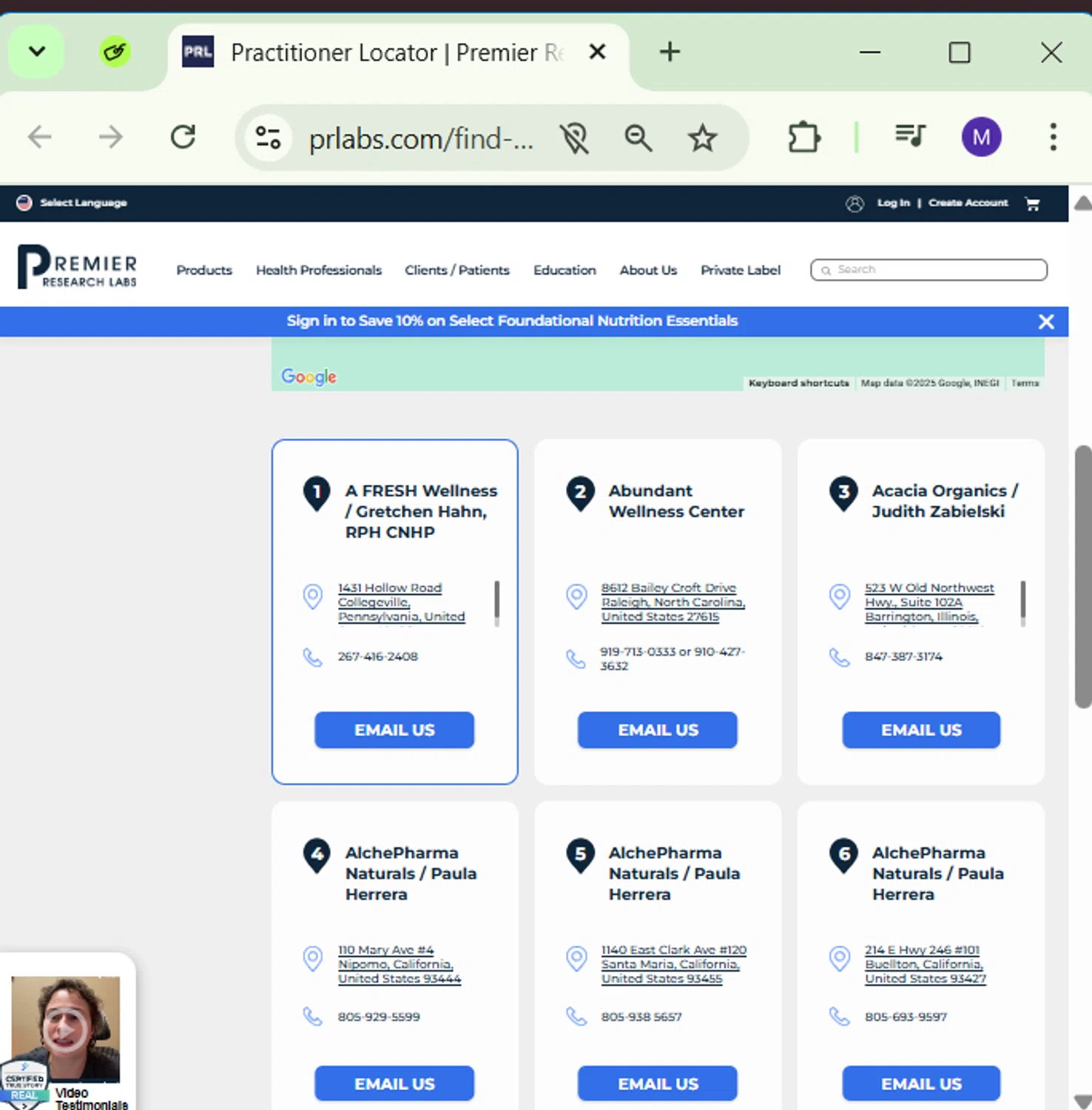Image resolution: width=1092 pixels, height=1110 pixels.
Task: Open the 110 Mary Ave #4 address
Action: [400, 964]
